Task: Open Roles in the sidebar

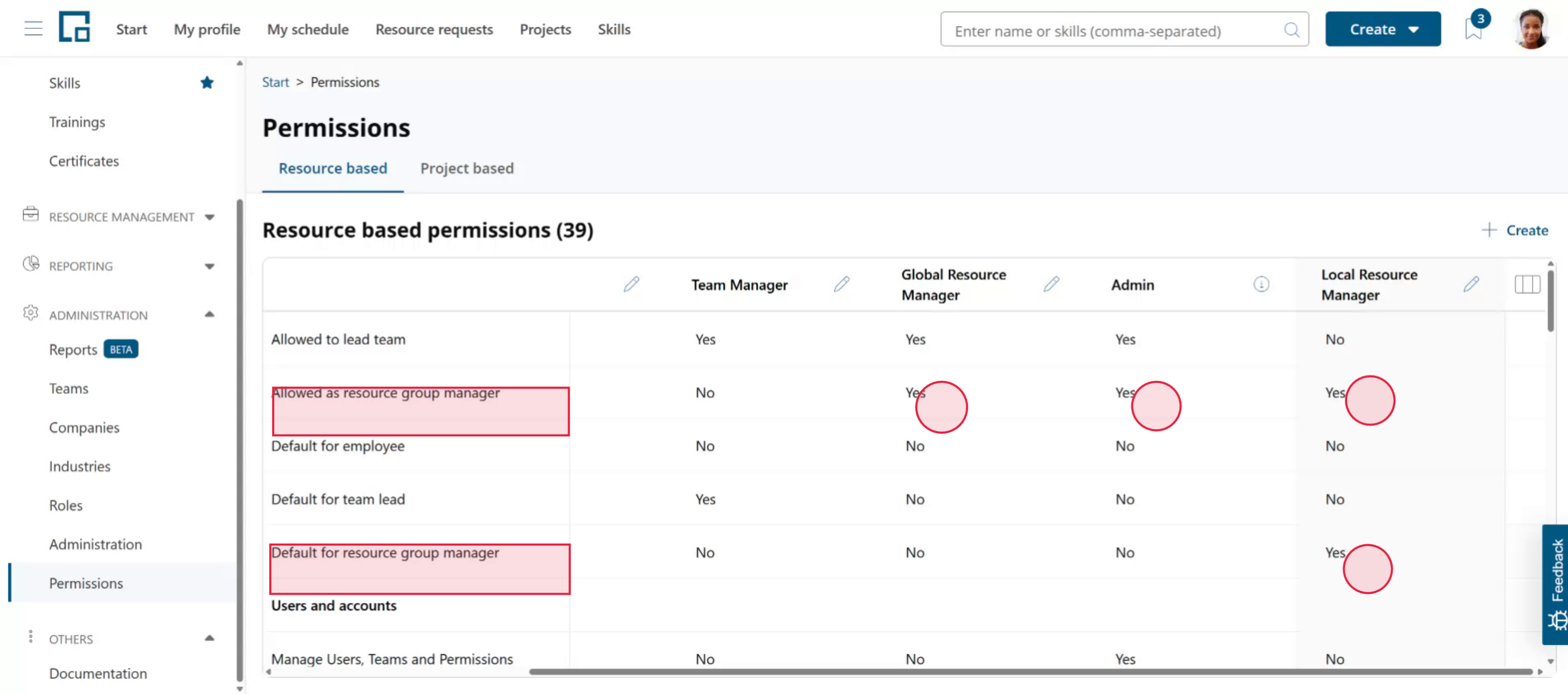Action: (x=66, y=505)
